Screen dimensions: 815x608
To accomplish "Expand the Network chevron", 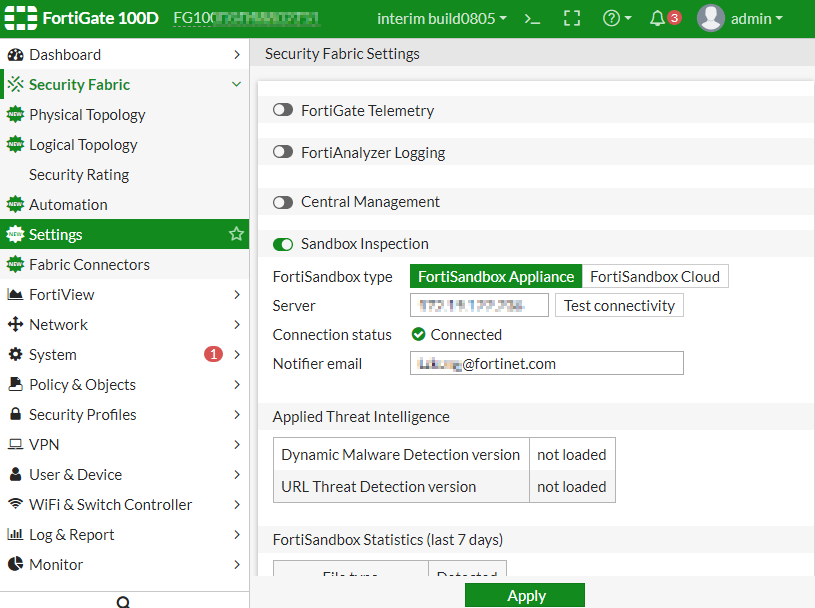I will pyautogui.click(x=237, y=325).
